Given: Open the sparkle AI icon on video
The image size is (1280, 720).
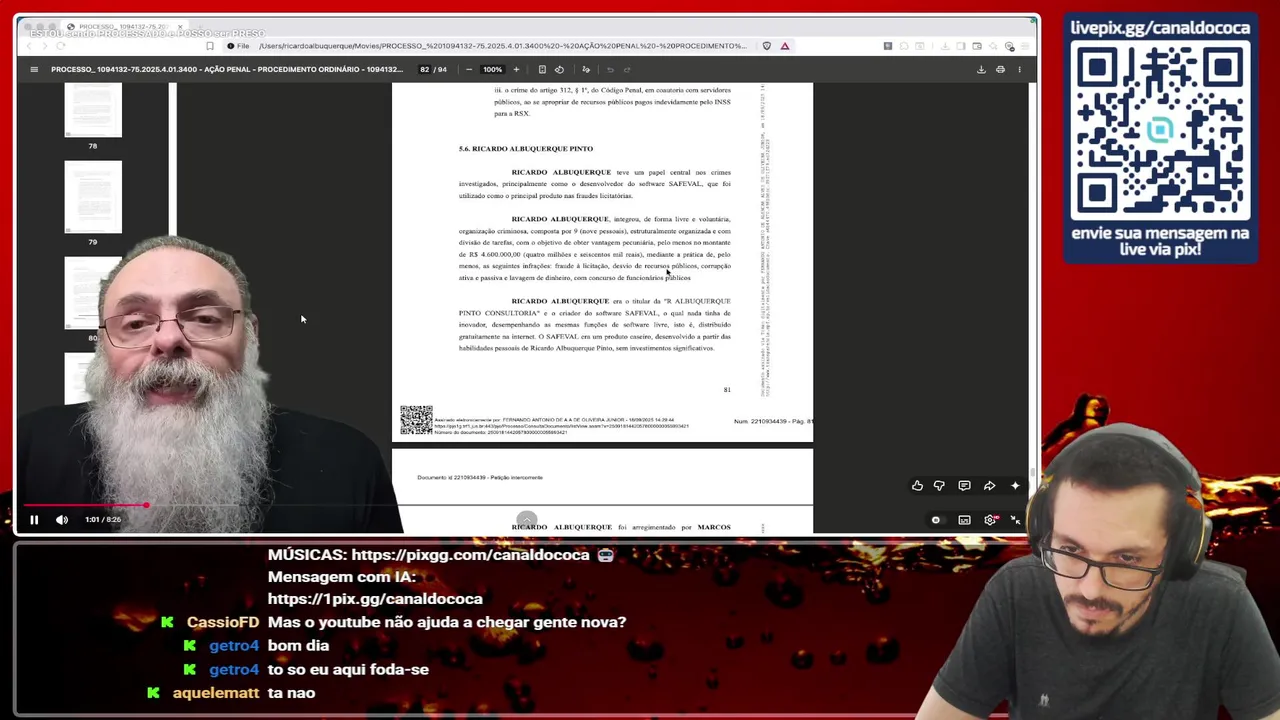Looking at the screenshot, I should click(1015, 486).
